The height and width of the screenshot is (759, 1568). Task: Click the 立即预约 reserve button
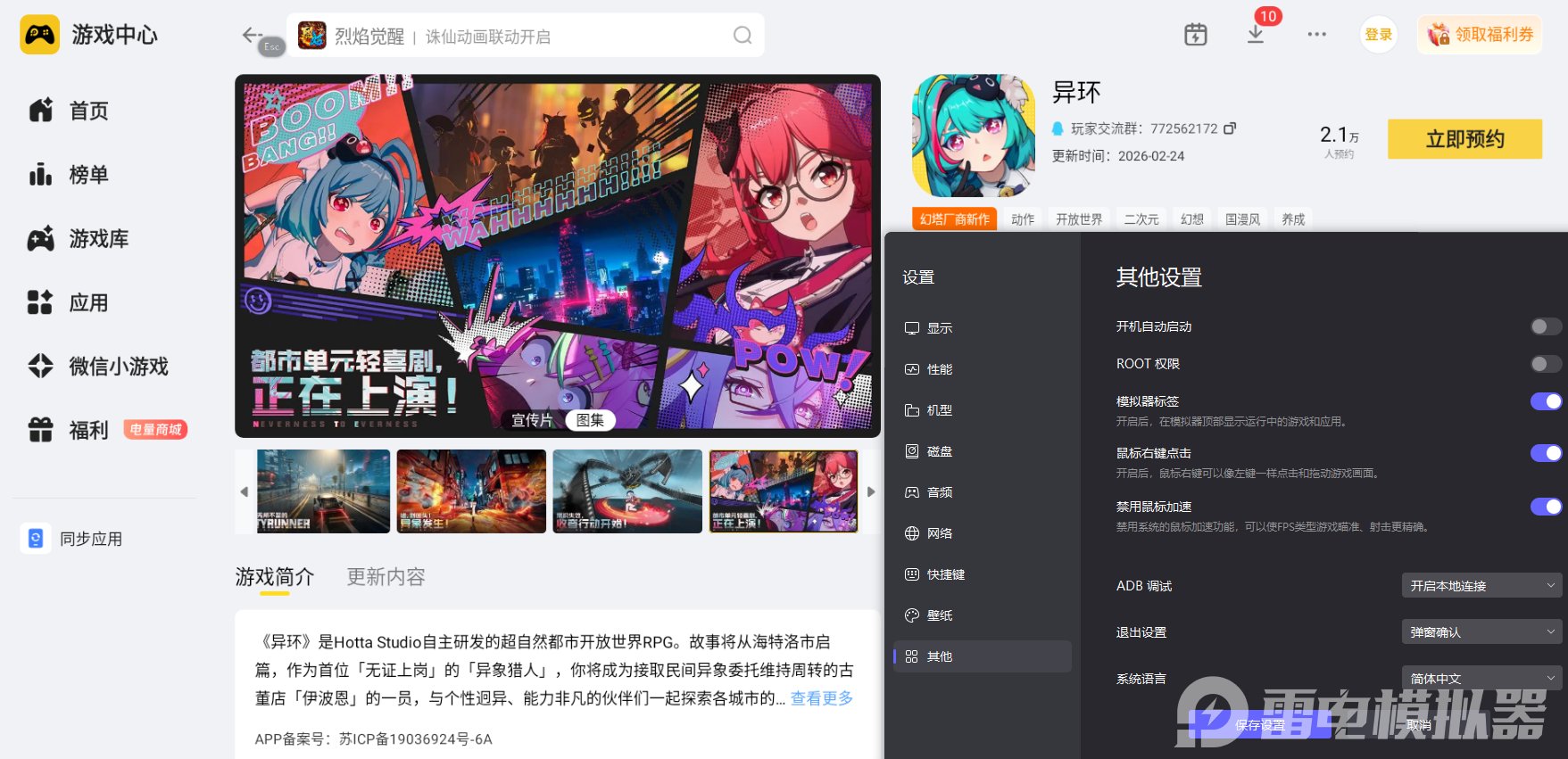1464,139
